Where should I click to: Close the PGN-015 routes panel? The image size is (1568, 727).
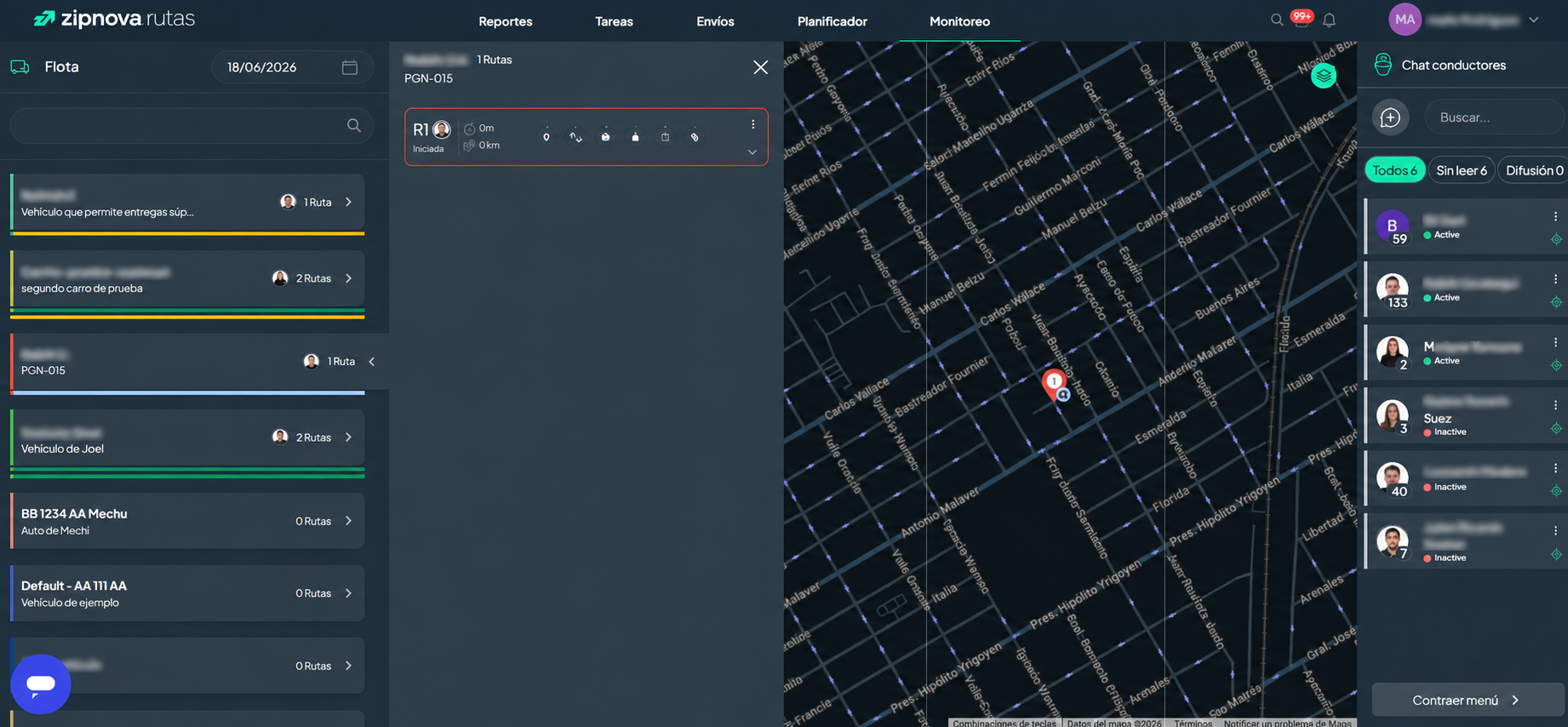pos(760,67)
